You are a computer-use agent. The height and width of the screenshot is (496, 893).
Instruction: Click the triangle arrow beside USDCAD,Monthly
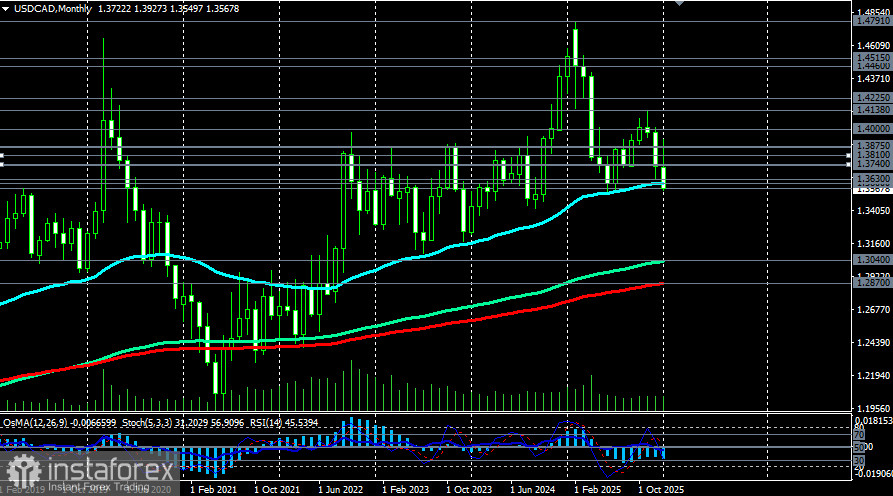click(x=5, y=7)
